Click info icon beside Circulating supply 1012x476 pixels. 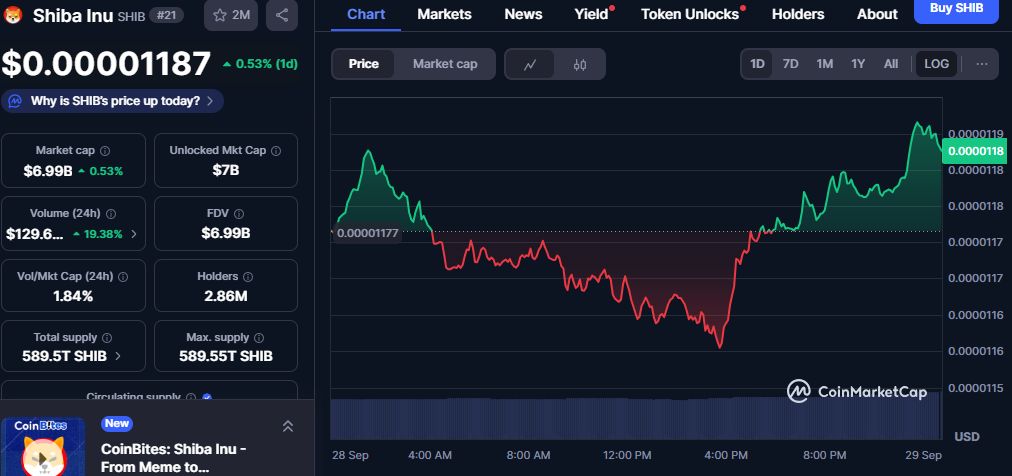pos(191,397)
